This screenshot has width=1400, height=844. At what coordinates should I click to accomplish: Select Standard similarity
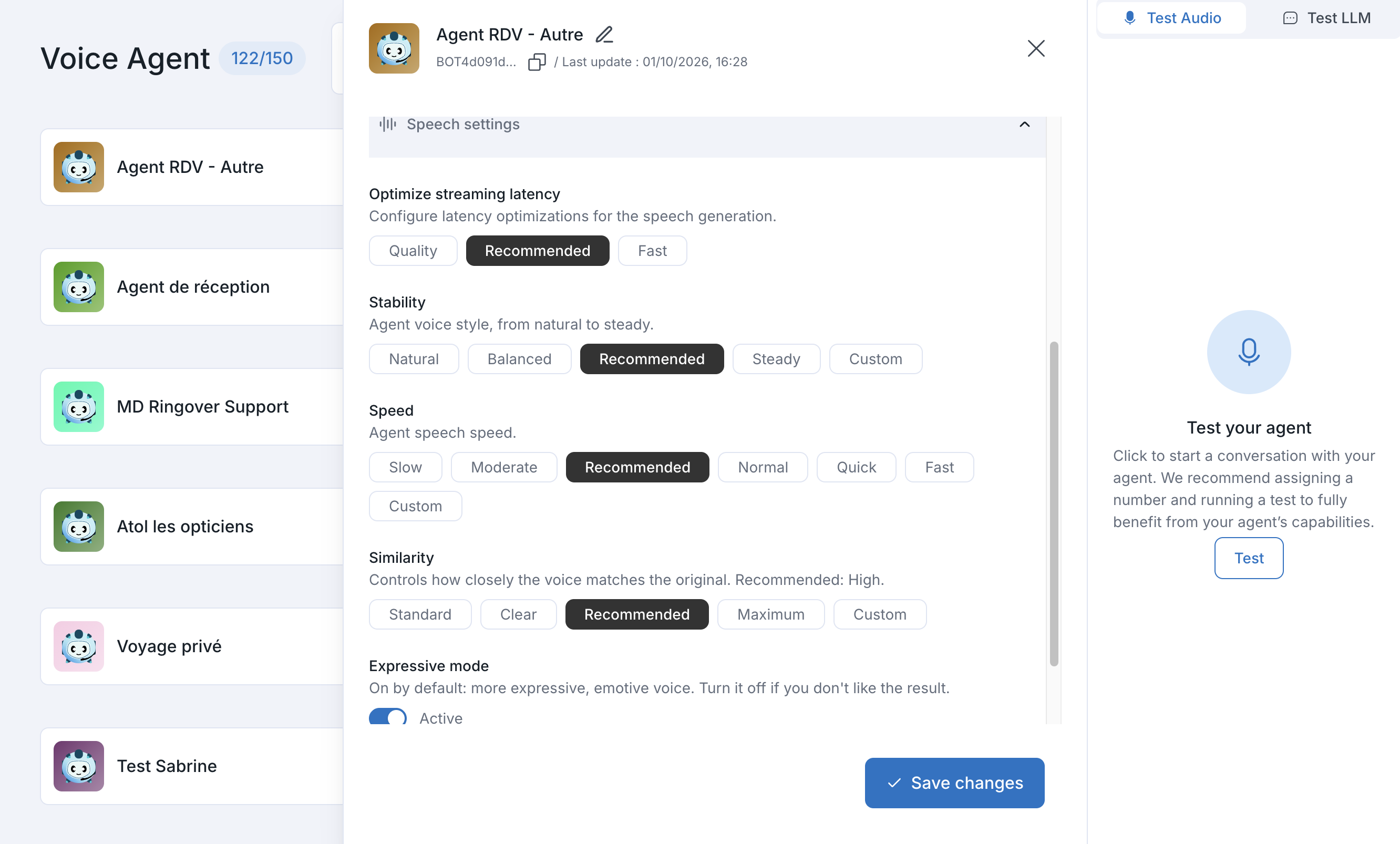pyautogui.click(x=420, y=614)
